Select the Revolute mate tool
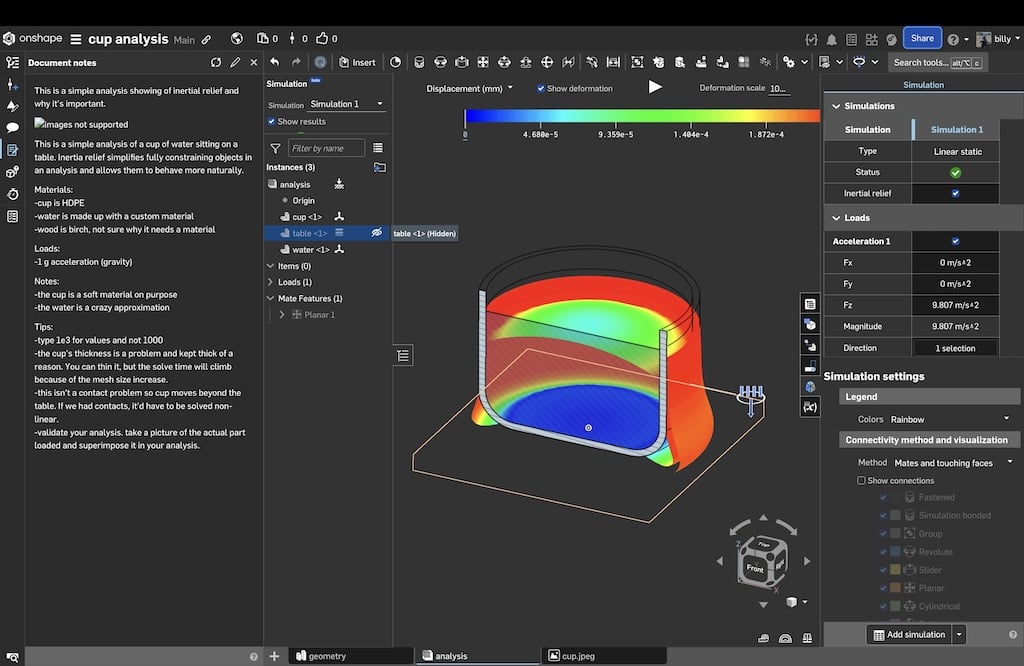 440,62
